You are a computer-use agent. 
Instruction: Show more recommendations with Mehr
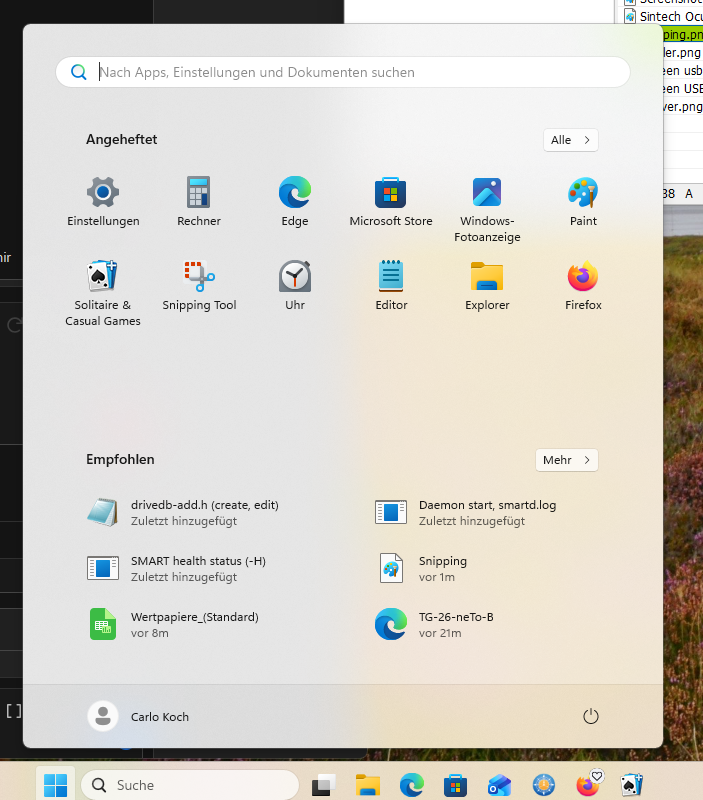point(567,460)
